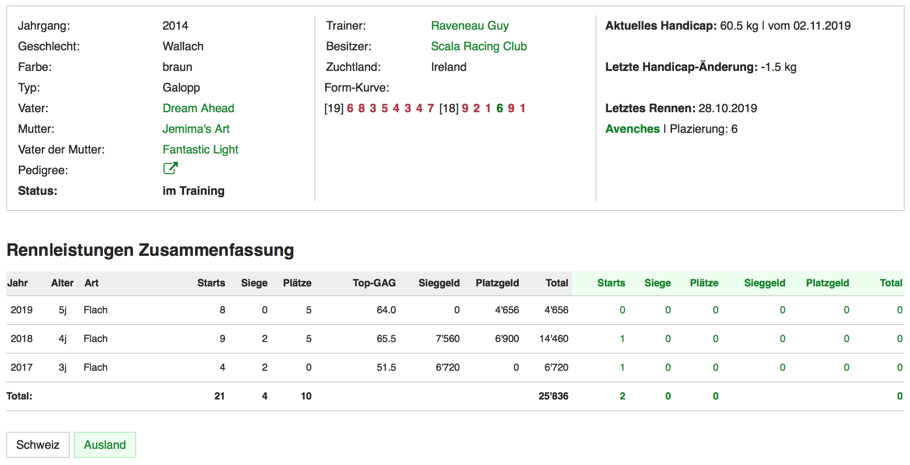Open dam Jemima's Art link
910x465 pixels.
click(x=196, y=129)
